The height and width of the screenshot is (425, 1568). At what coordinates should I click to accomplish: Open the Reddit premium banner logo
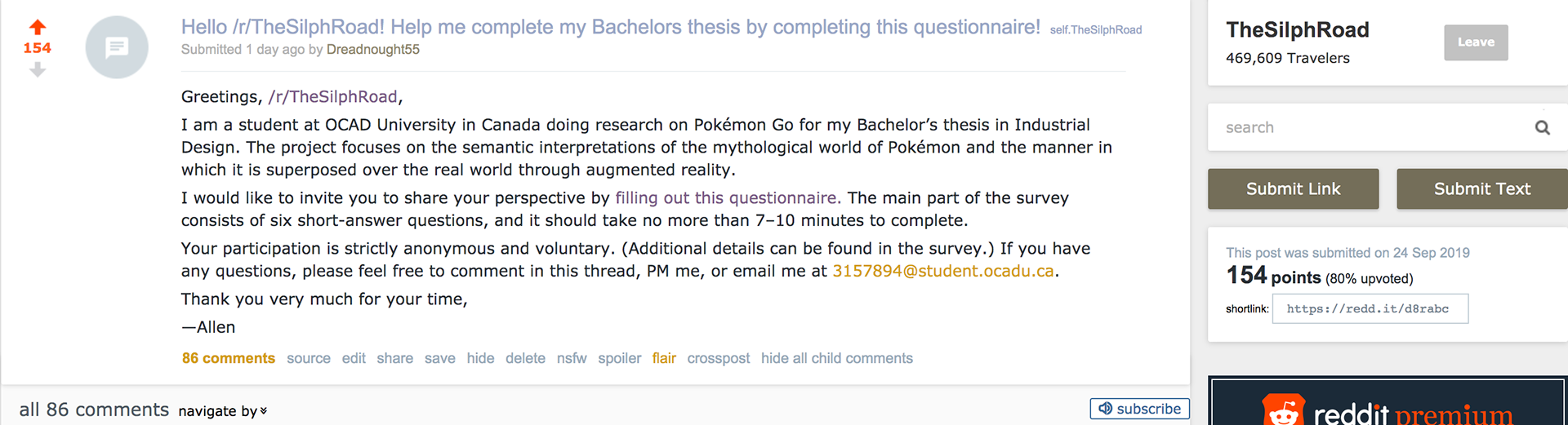tap(1284, 410)
